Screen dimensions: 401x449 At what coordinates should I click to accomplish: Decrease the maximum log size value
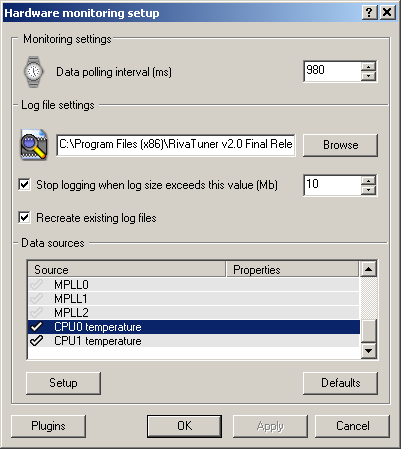[368, 190]
